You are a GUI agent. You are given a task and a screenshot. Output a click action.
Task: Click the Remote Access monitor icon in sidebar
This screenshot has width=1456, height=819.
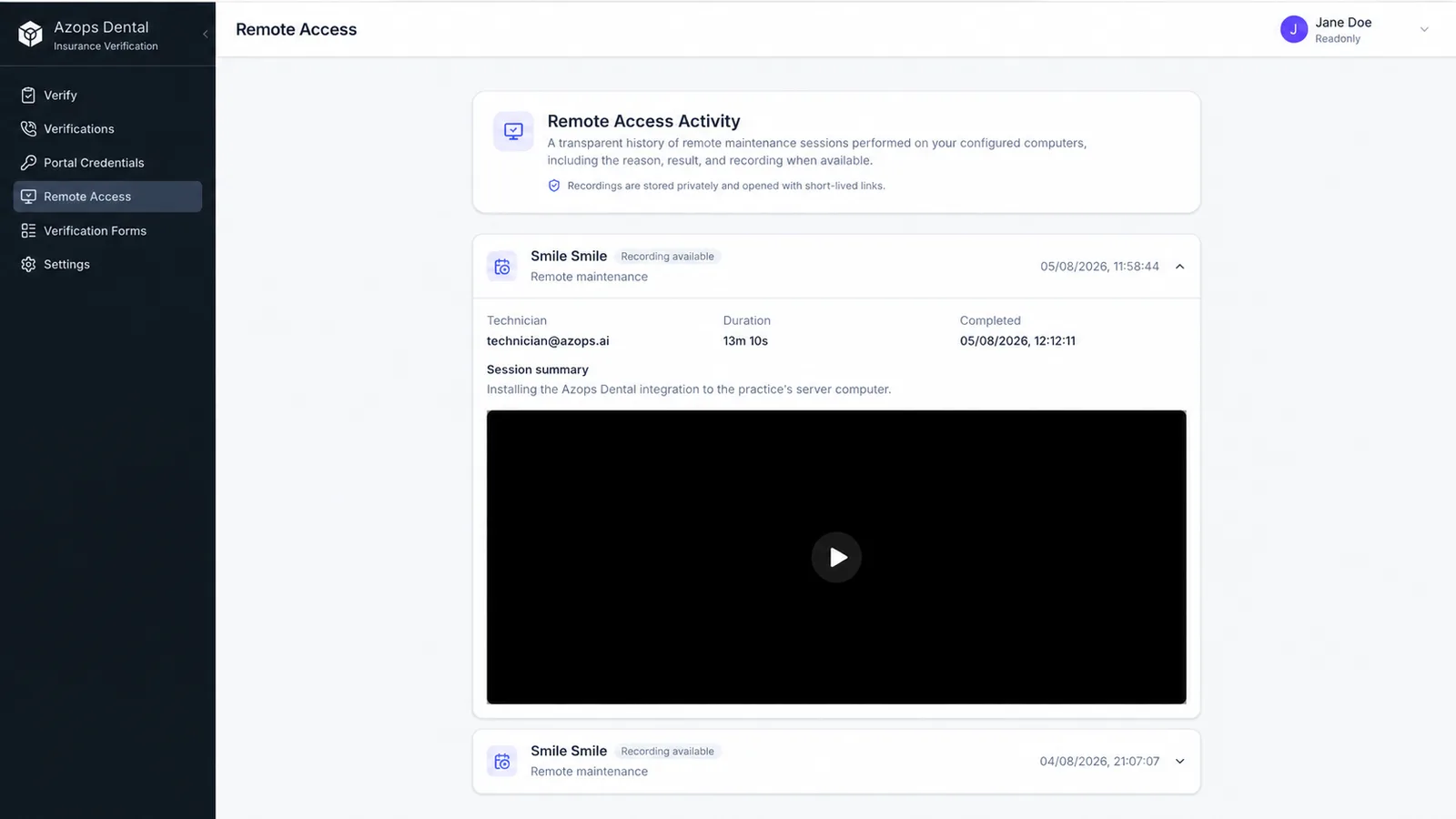(x=28, y=197)
